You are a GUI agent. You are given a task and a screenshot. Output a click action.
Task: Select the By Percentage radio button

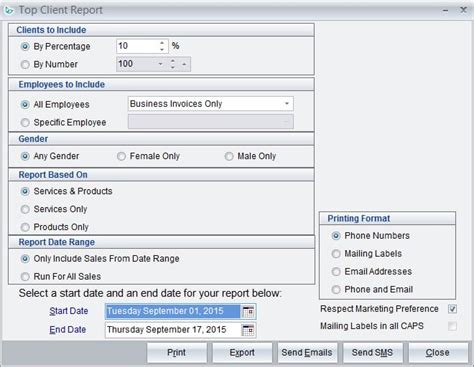pos(25,46)
